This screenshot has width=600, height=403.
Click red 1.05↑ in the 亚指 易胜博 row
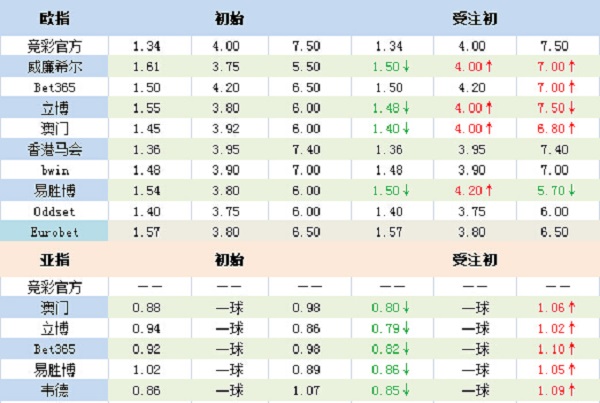click(556, 370)
